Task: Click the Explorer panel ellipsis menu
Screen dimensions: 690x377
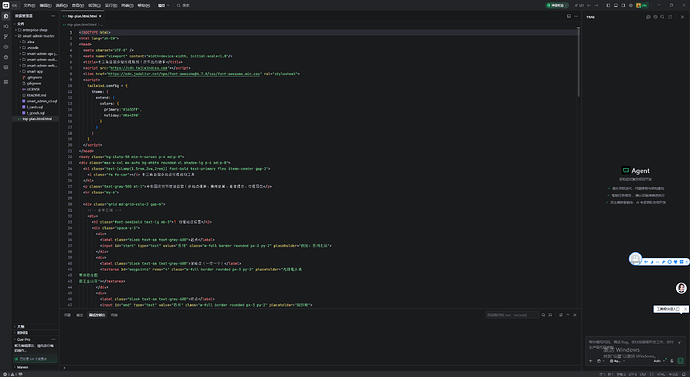Action: [53, 16]
